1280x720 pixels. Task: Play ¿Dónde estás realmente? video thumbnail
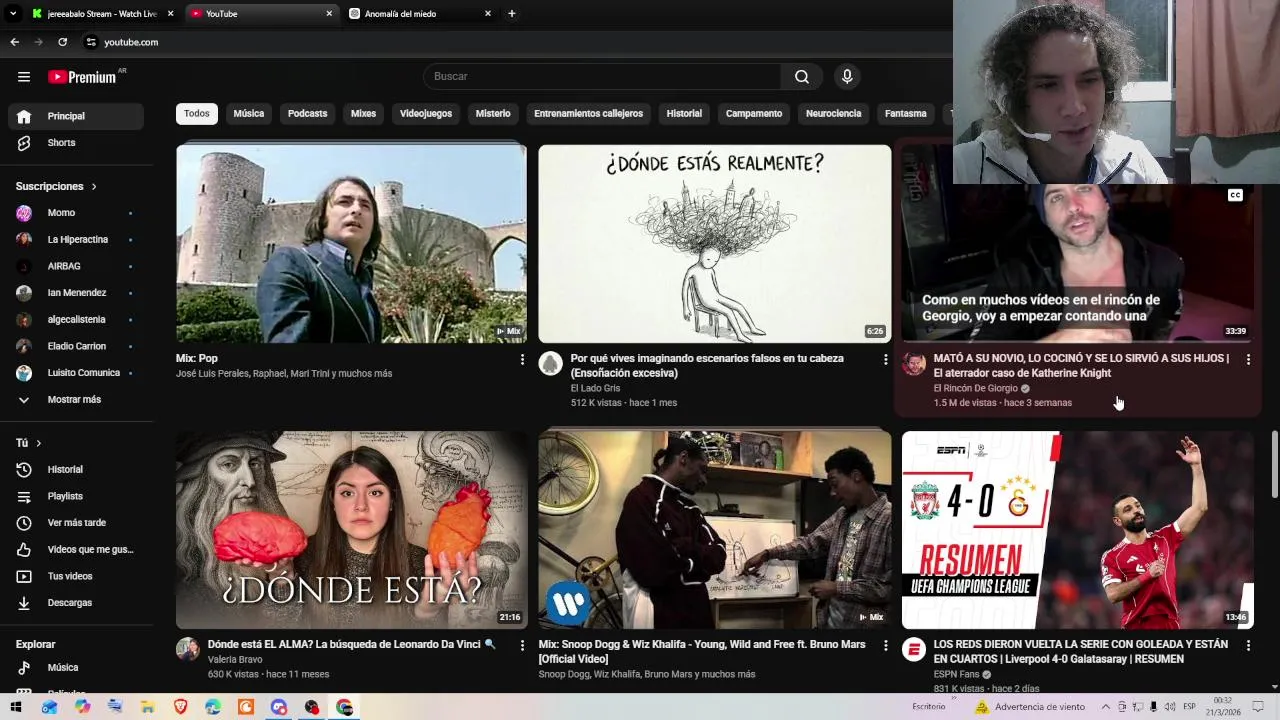pyautogui.click(x=714, y=244)
